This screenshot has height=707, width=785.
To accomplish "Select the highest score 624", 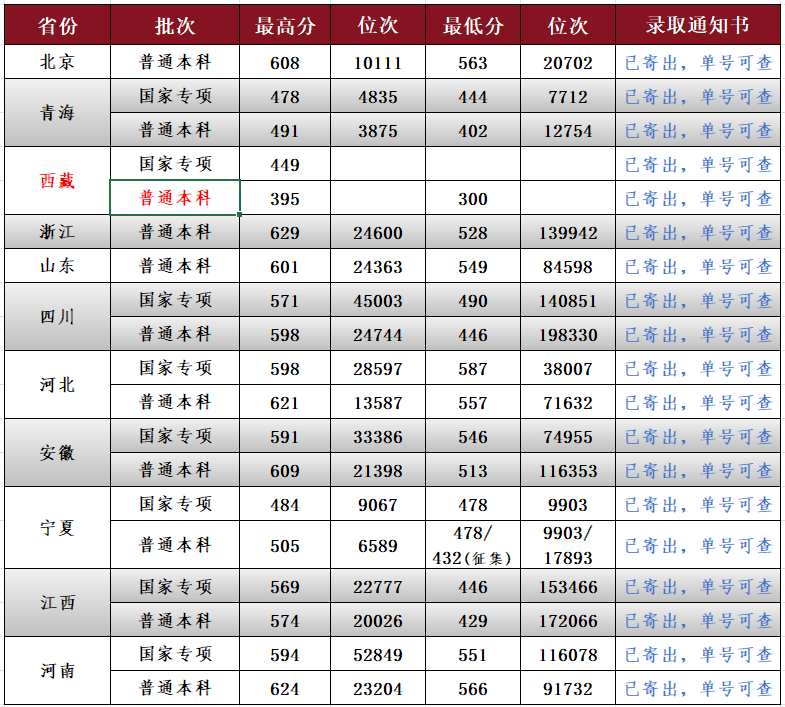I will [x=285, y=689].
